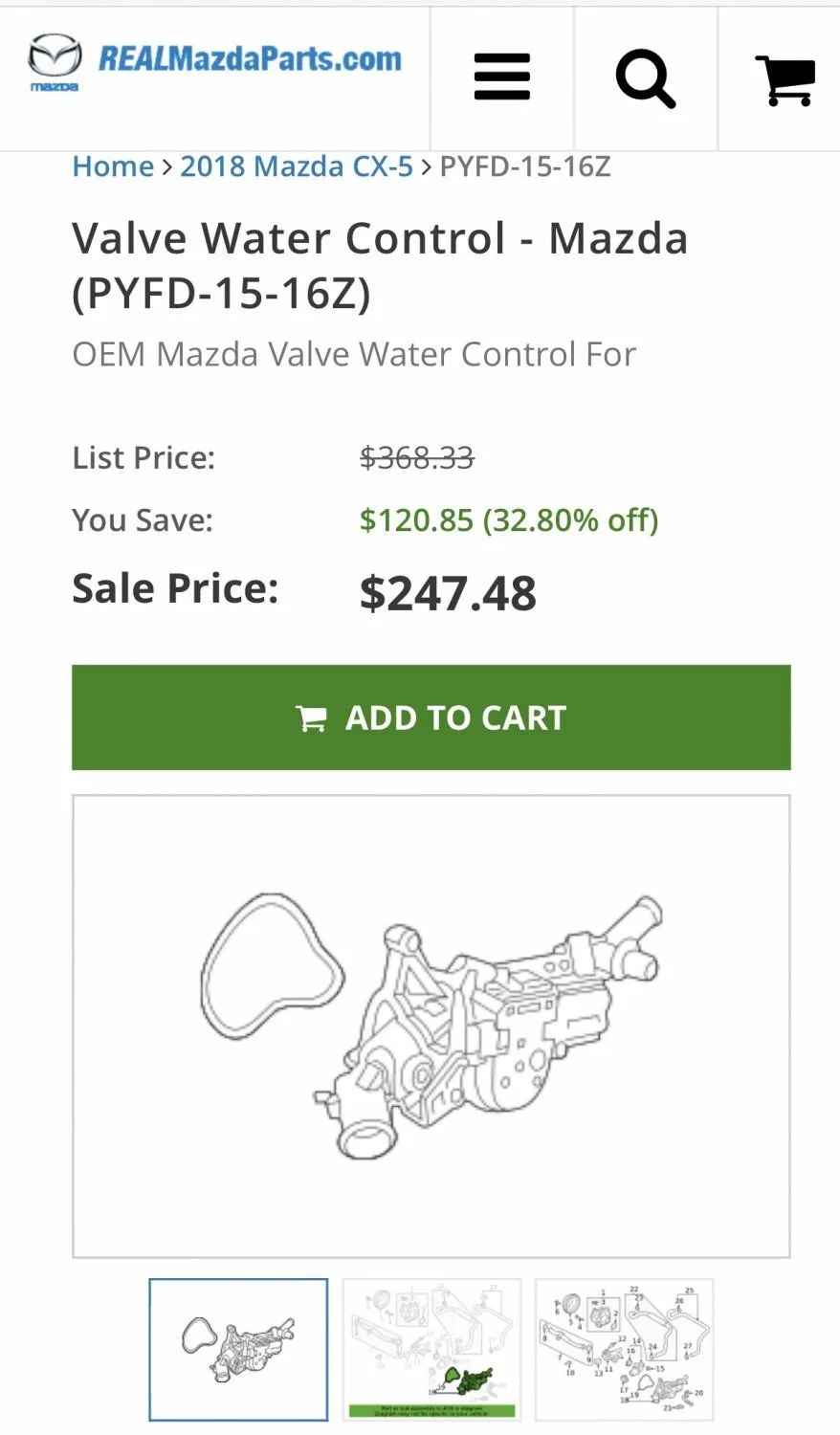Go to Home breadcrumb link

point(113,166)
